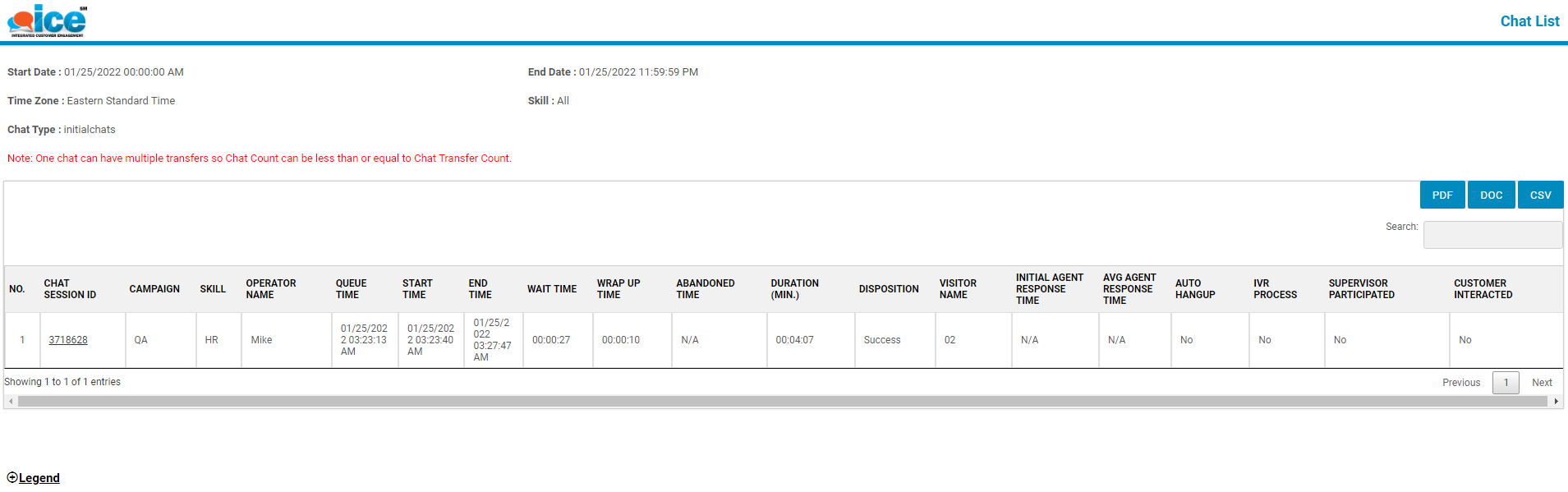Export the report as PDF
The image size is (1568, 492).
coord(1442,195)
